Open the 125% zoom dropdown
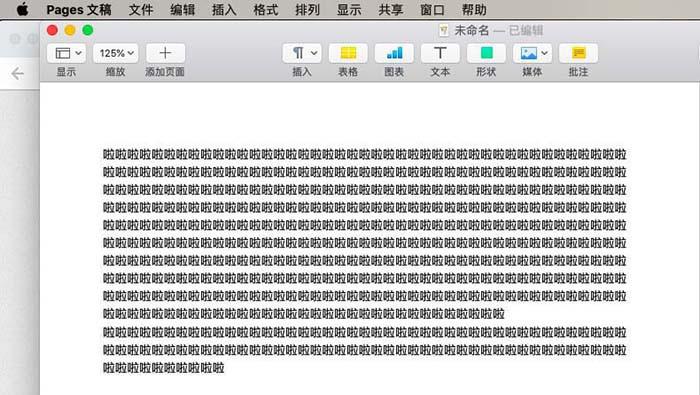 pos(116,53)
